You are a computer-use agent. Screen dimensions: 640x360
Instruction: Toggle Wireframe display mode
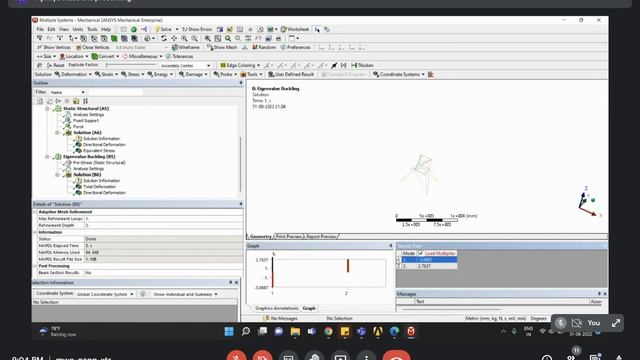186,47
